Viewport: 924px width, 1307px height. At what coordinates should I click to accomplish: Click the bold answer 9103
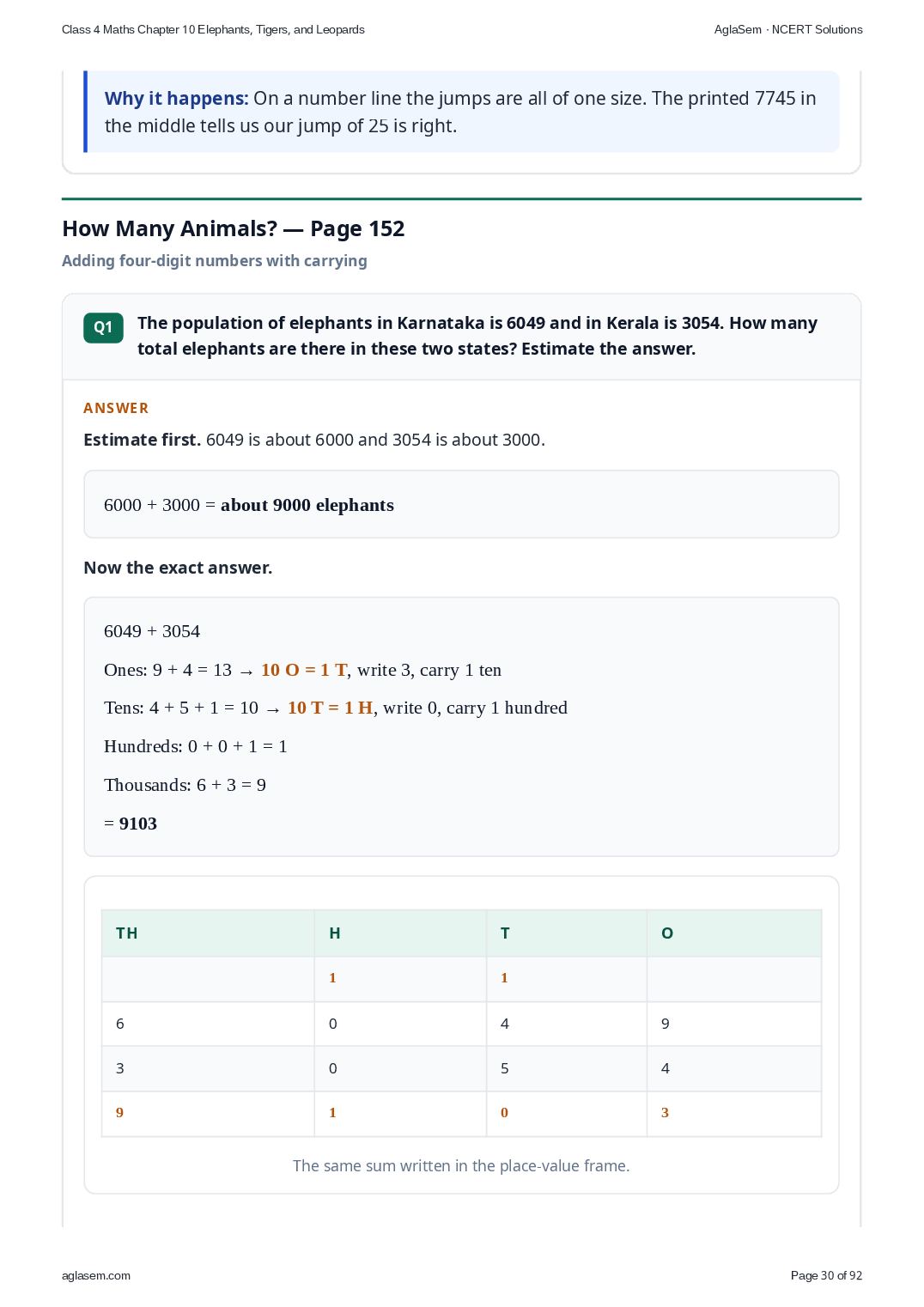tap(138, 824)
